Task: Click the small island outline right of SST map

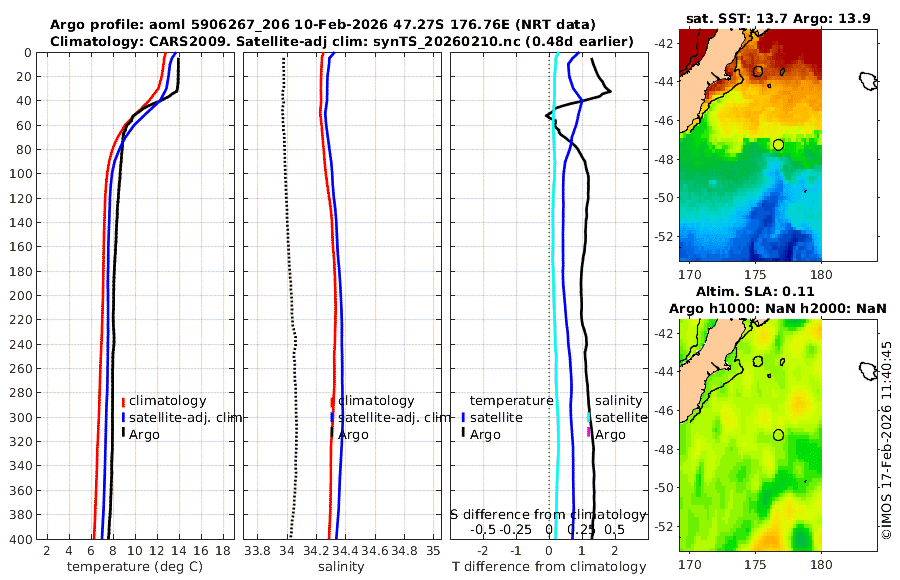Action: click(x=869, y=81)
